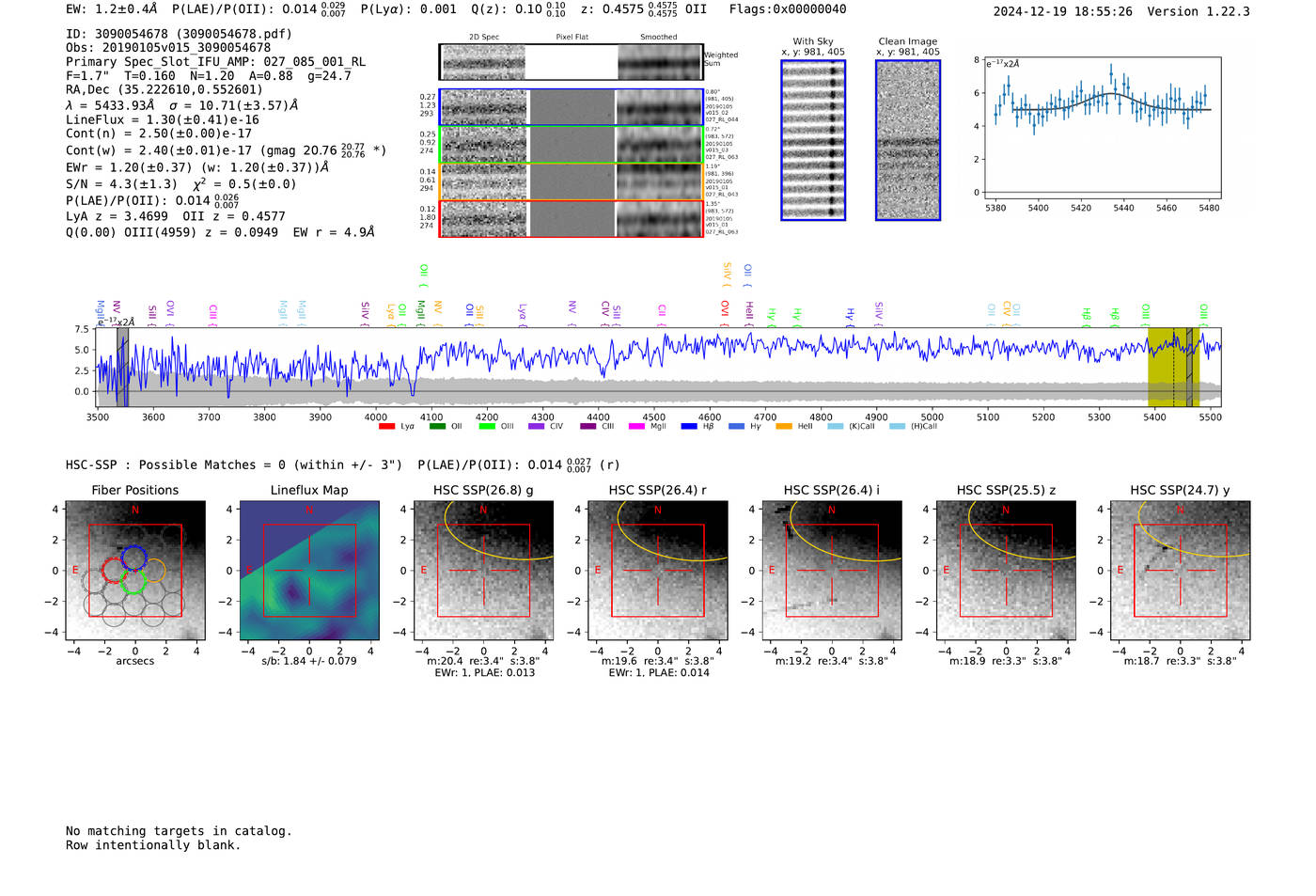Click the Lyα red legend swatch
Image resolution: width=1316 pixels, height=896 pixels.
pos(386,427)
